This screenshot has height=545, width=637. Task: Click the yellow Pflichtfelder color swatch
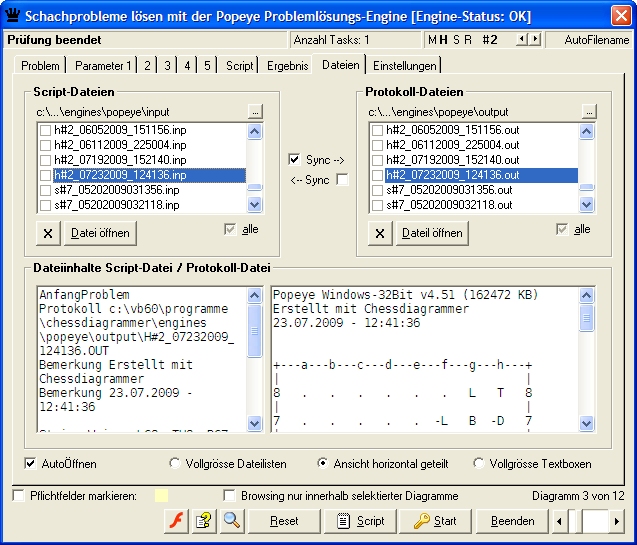click(160, 496)
